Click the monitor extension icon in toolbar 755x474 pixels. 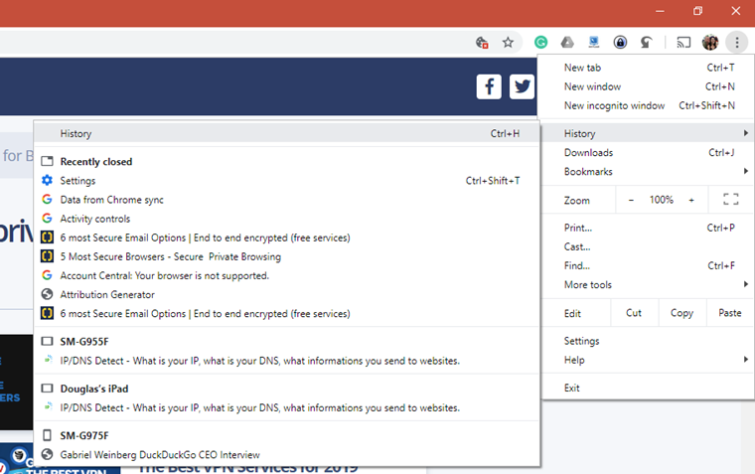[594, 42]
